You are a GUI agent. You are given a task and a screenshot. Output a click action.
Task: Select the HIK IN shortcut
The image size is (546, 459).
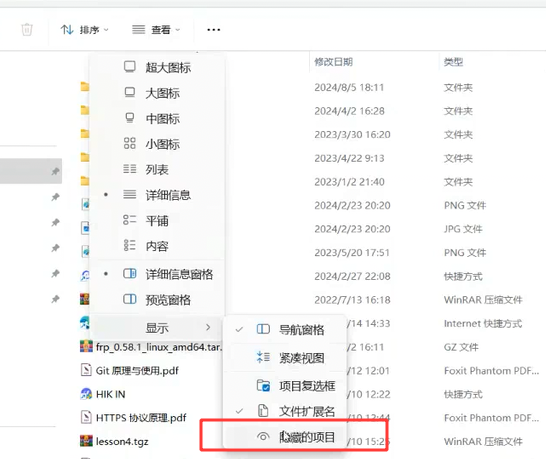pyautogui.click(x=110, y=394)
